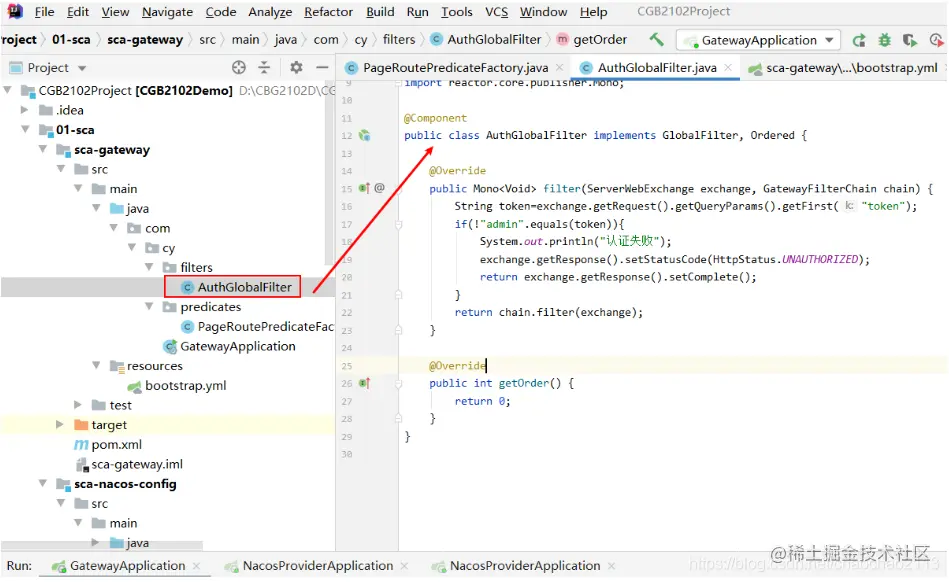Hide the Project panel with minus icon

322,68
